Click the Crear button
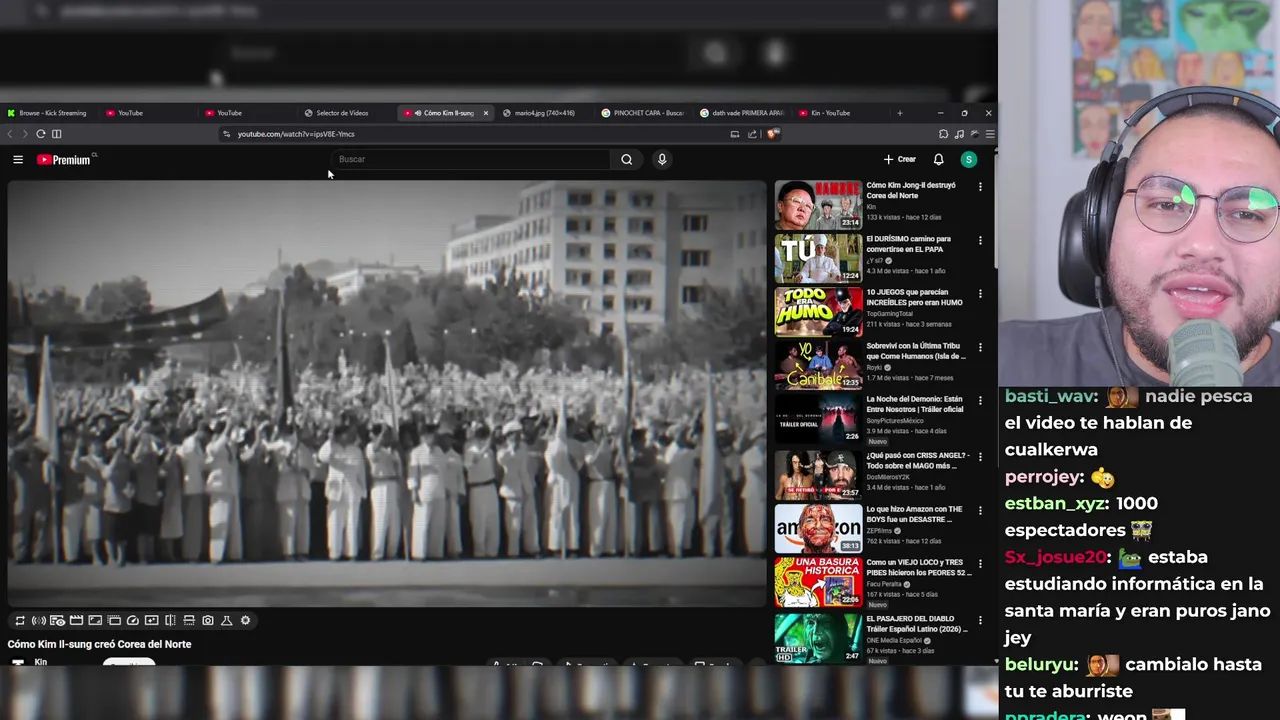Image resolution: width=1280 pixels, height=720 pixels. 899,159
